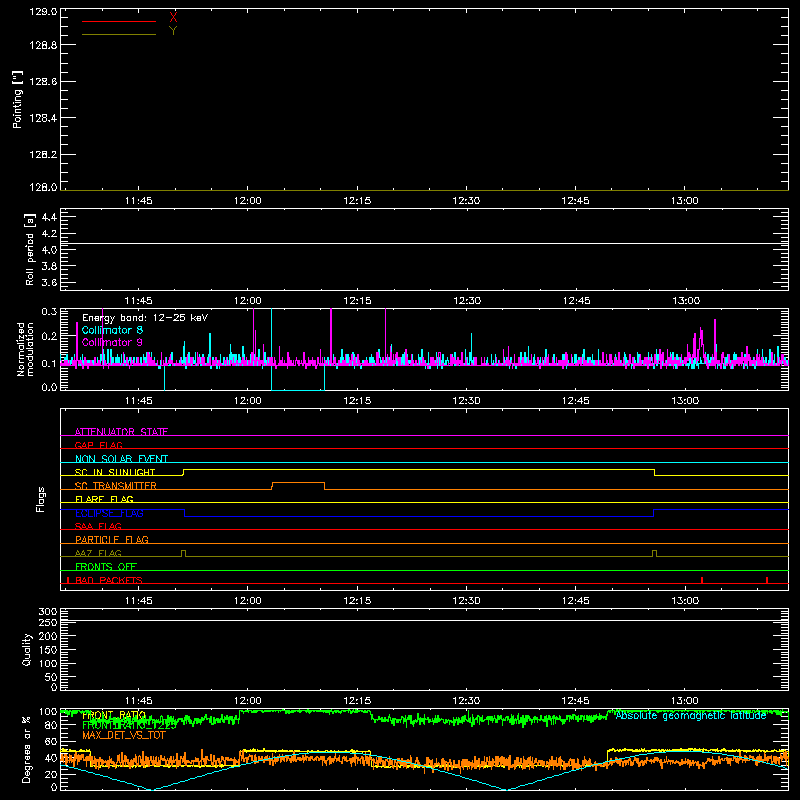The width and height of the screenshot is (800, 800).
Task: Click the olive Y legend label
Action: pos(173,31)
